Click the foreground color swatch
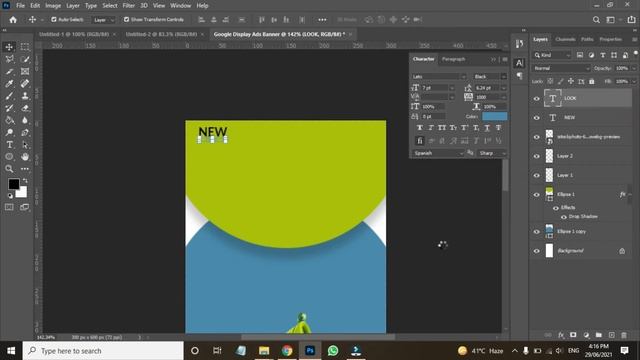The image size is (640, 360). click(14, 184)
